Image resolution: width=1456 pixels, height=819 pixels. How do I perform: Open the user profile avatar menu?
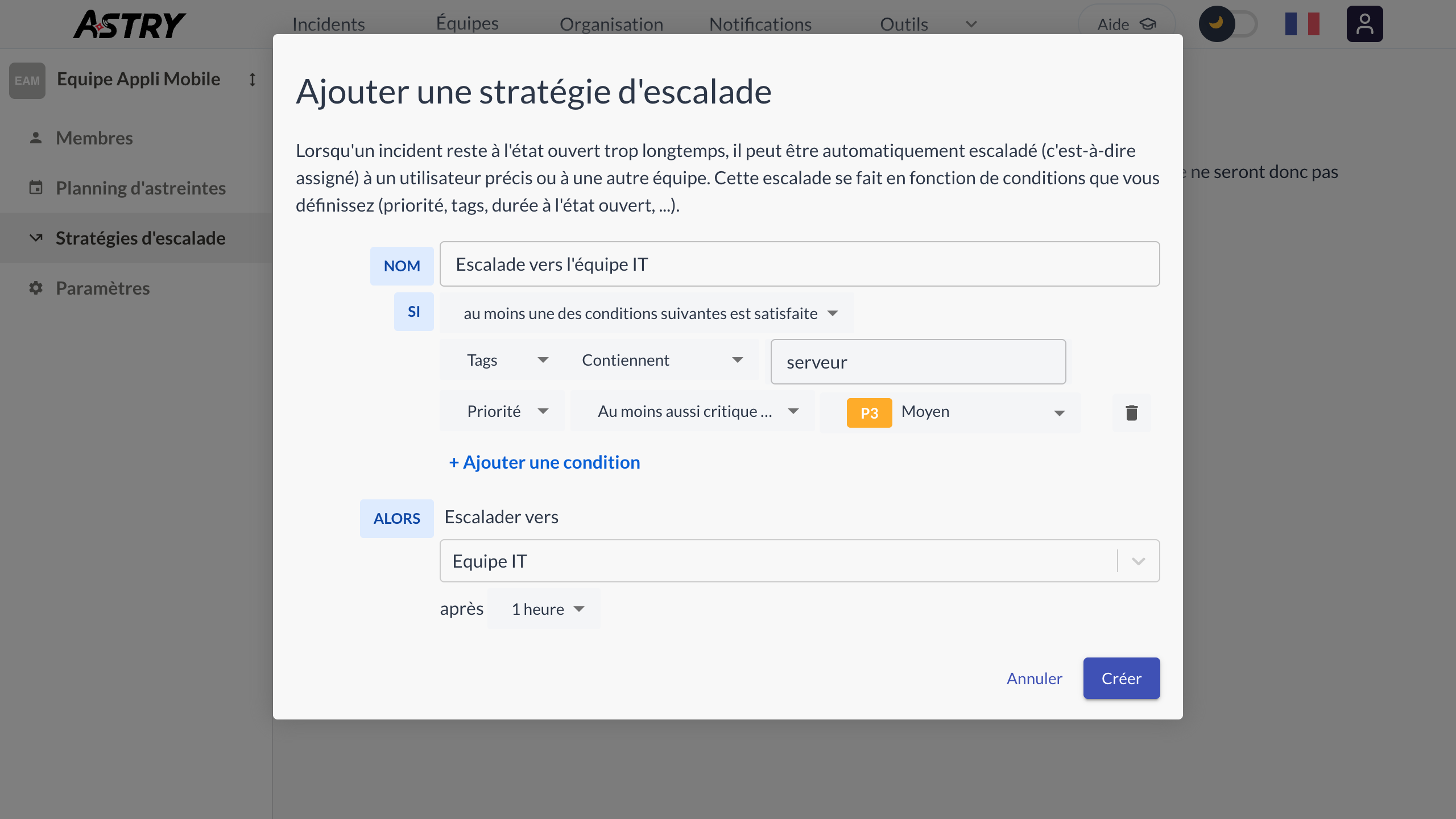pos(1364,24)
